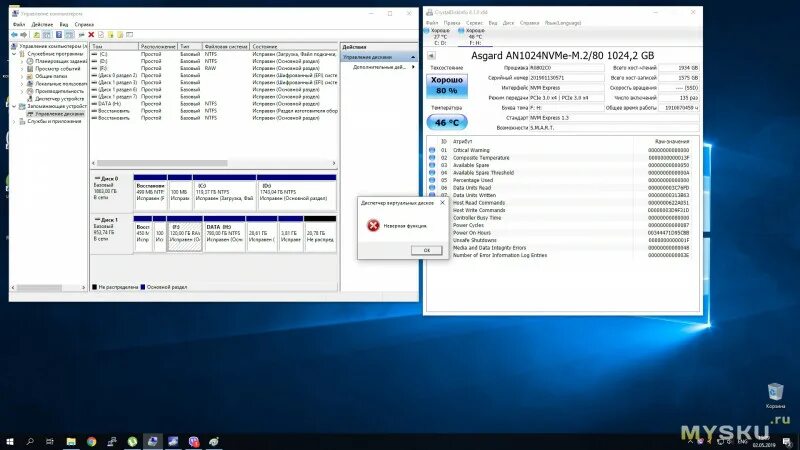The image size is (800, 450).
Task: Close the Диспетчер виртуальных дисков dialog with X
Action: 442,203
